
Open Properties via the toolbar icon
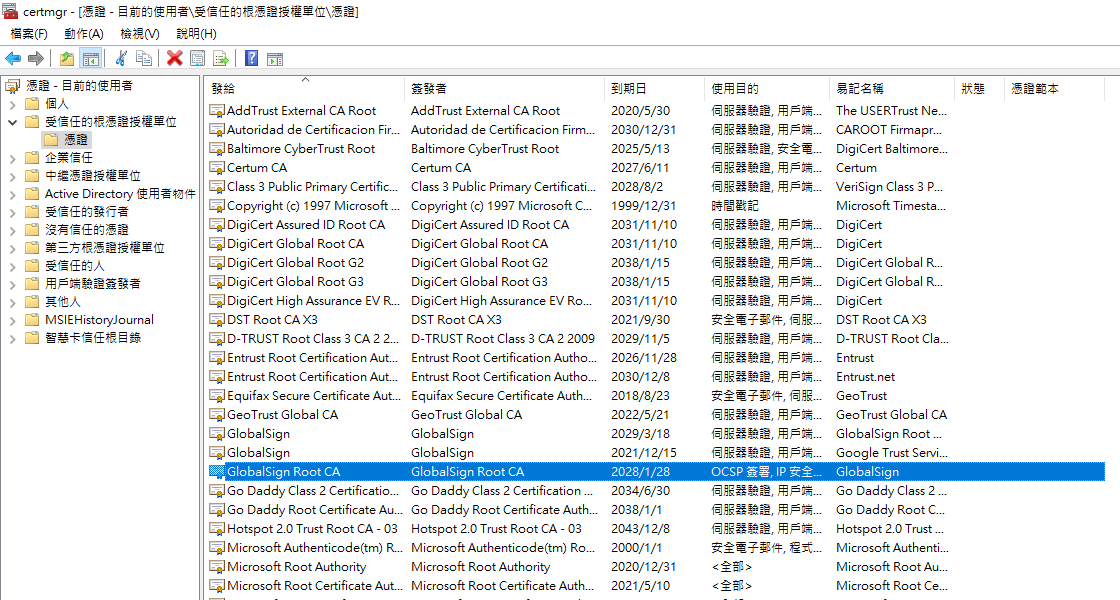[x=197, y=57]
